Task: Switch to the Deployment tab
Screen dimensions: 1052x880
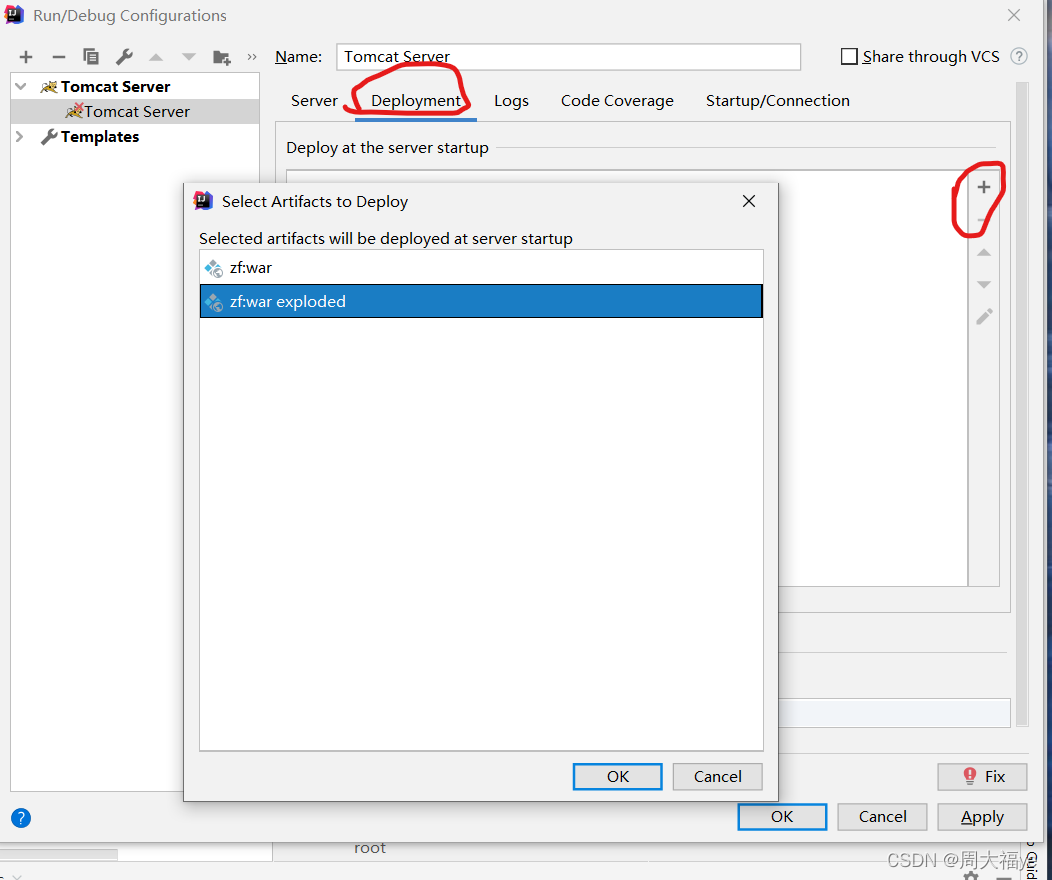Action: click(416, 101)
